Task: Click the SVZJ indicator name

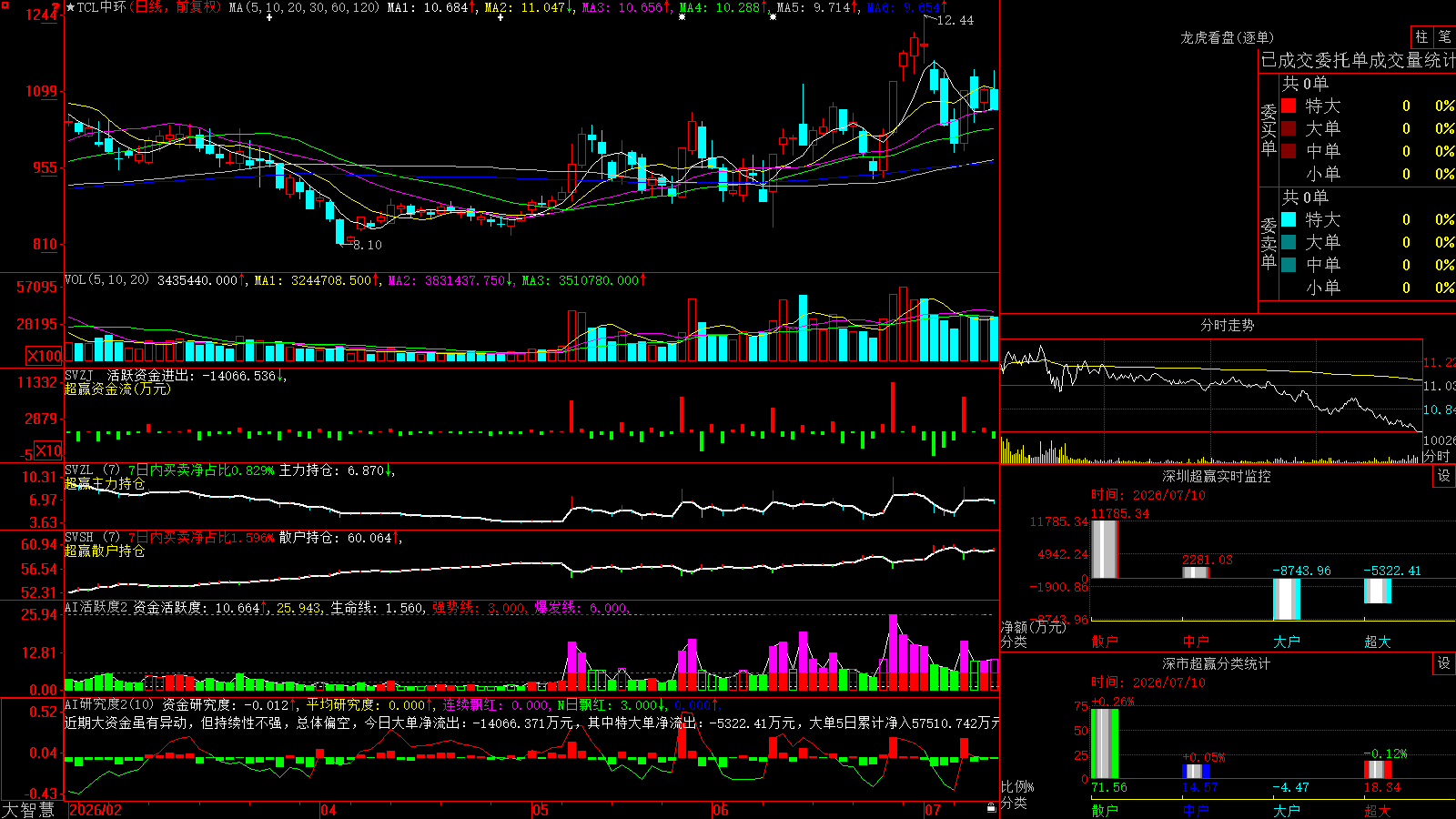Action: click(x=79, y=376)
